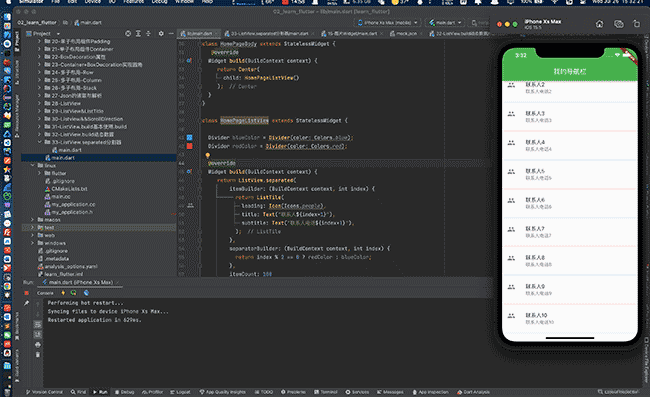Open Project panel settings gear icon
650x397 pixels.
[161, 34]
